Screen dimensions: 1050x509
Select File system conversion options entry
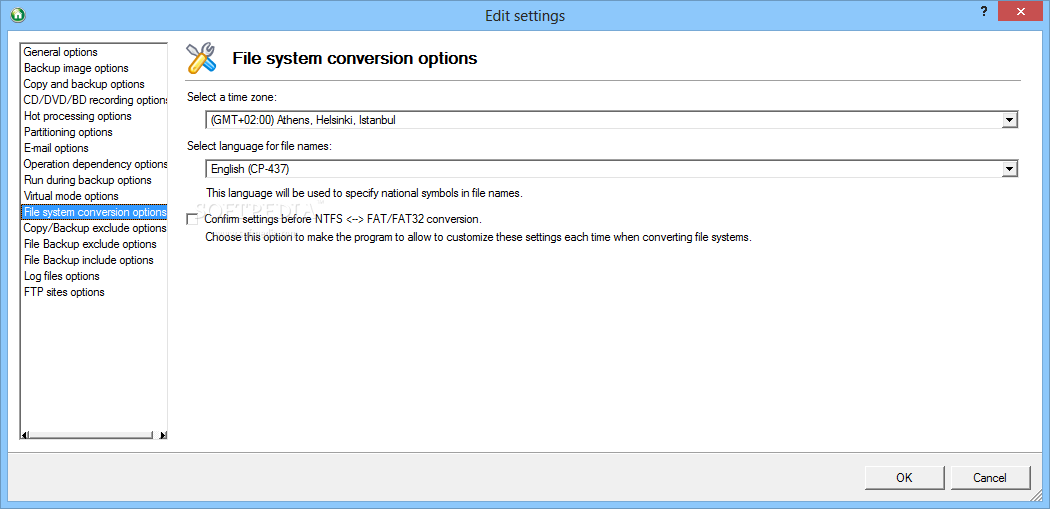94,212
